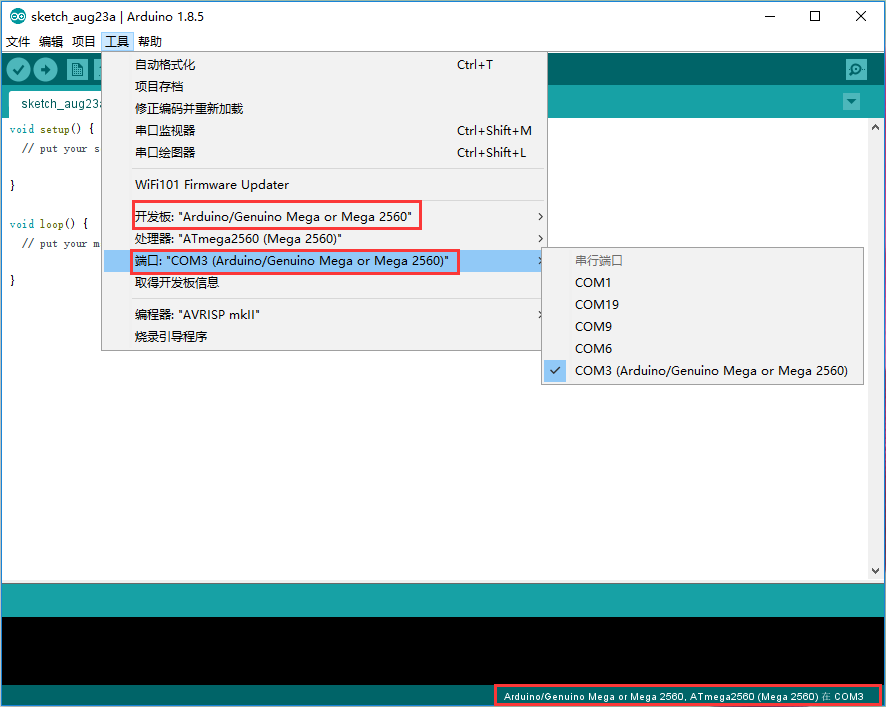Screen dimensions: 886x707
Task: Open the 帮助 menu
Action: tap(150, 41)
